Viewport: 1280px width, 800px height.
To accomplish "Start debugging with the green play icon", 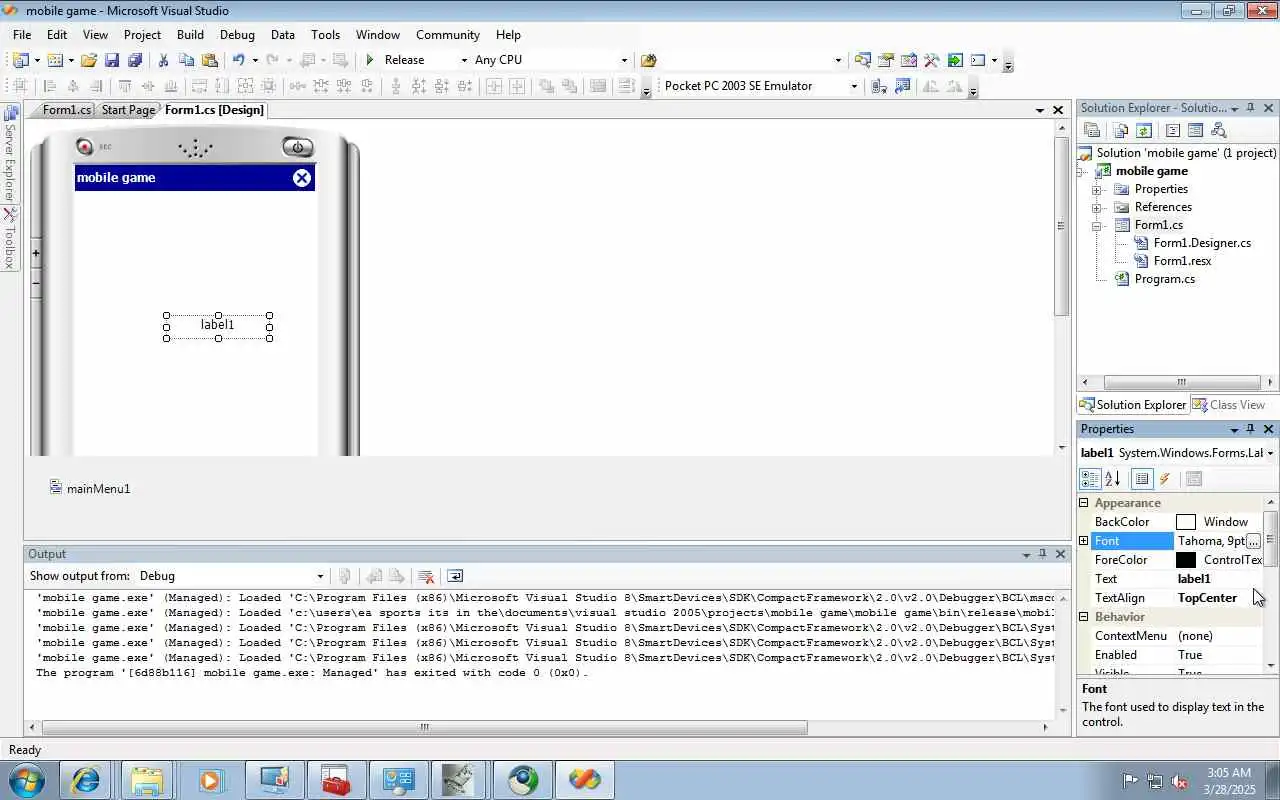I will [x=370, y=60].
